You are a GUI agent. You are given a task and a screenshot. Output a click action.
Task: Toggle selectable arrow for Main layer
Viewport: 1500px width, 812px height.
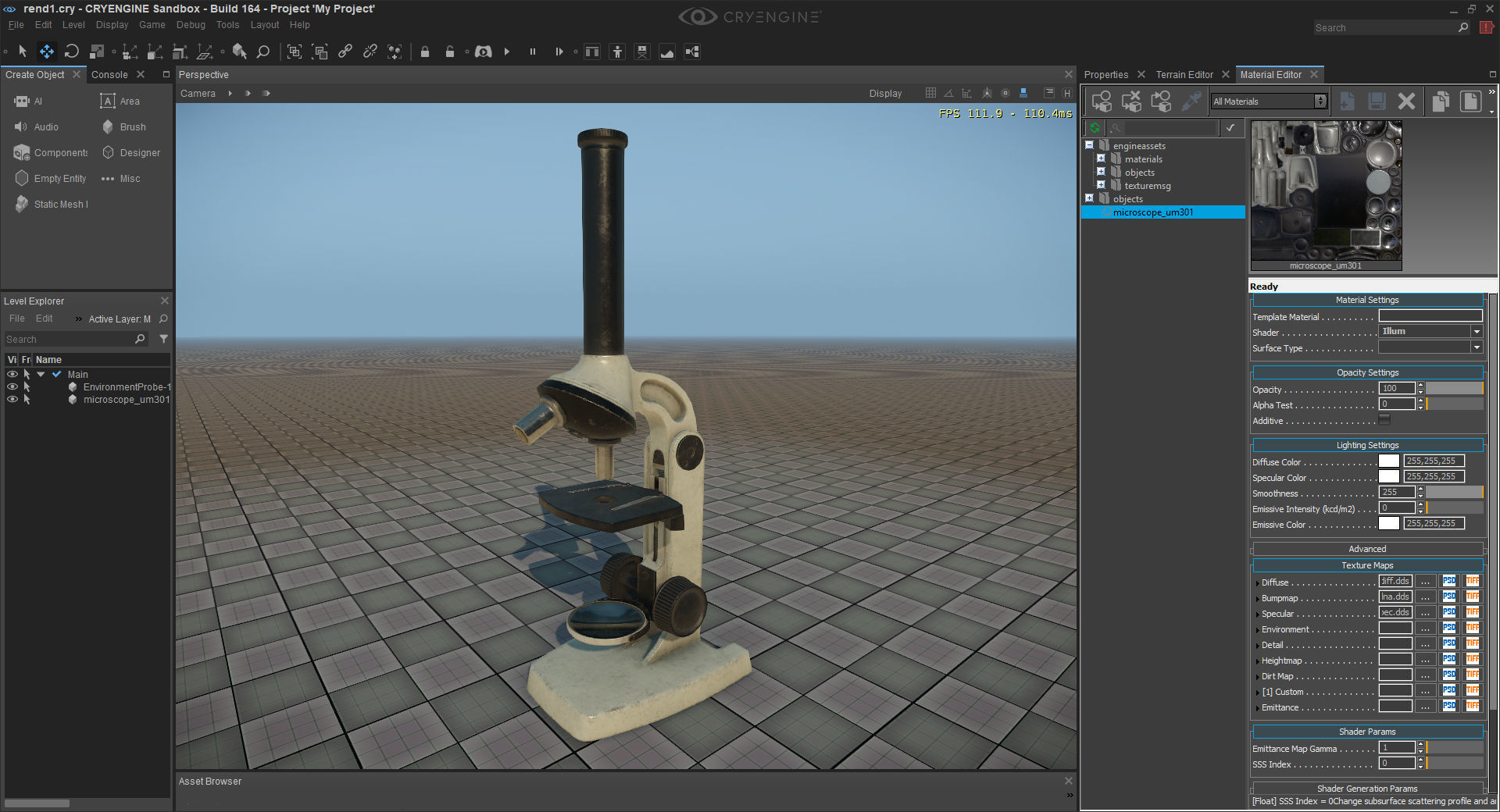(x=27, y=374)
